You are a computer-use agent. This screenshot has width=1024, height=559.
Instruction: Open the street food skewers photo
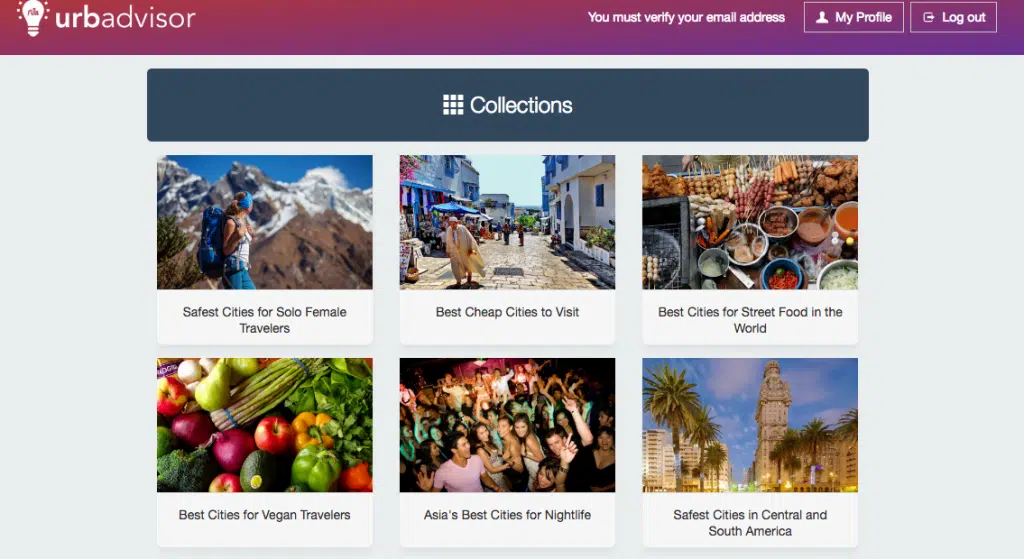tap(749, 222)
